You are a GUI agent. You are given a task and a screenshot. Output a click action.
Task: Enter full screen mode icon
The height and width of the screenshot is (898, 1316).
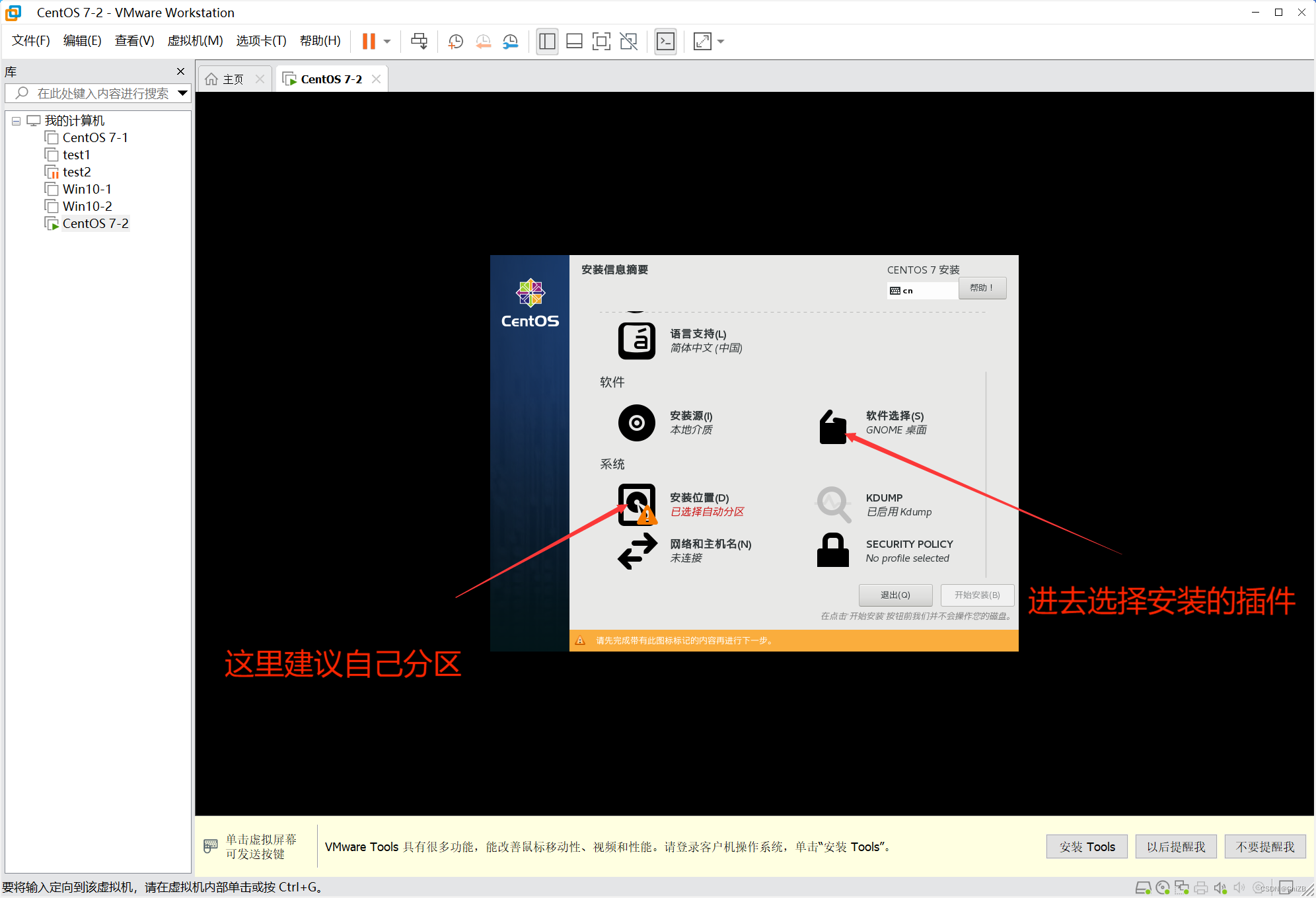601,42
